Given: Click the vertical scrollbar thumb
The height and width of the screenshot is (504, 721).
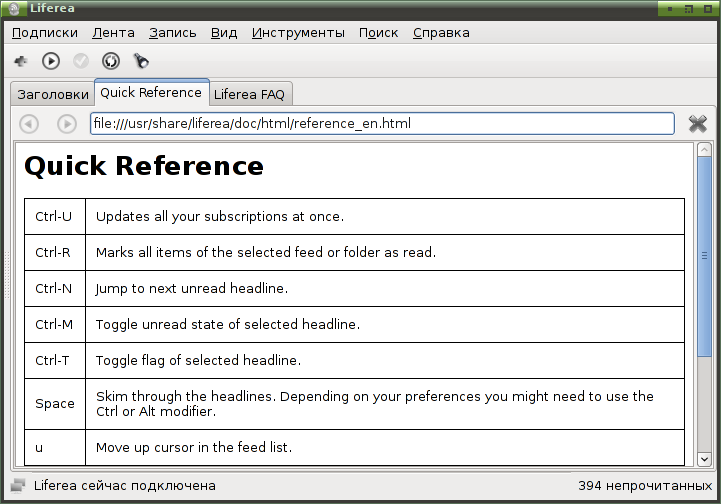Looking at the screenshot, I should pyautogui.click(x=704, y=256).
